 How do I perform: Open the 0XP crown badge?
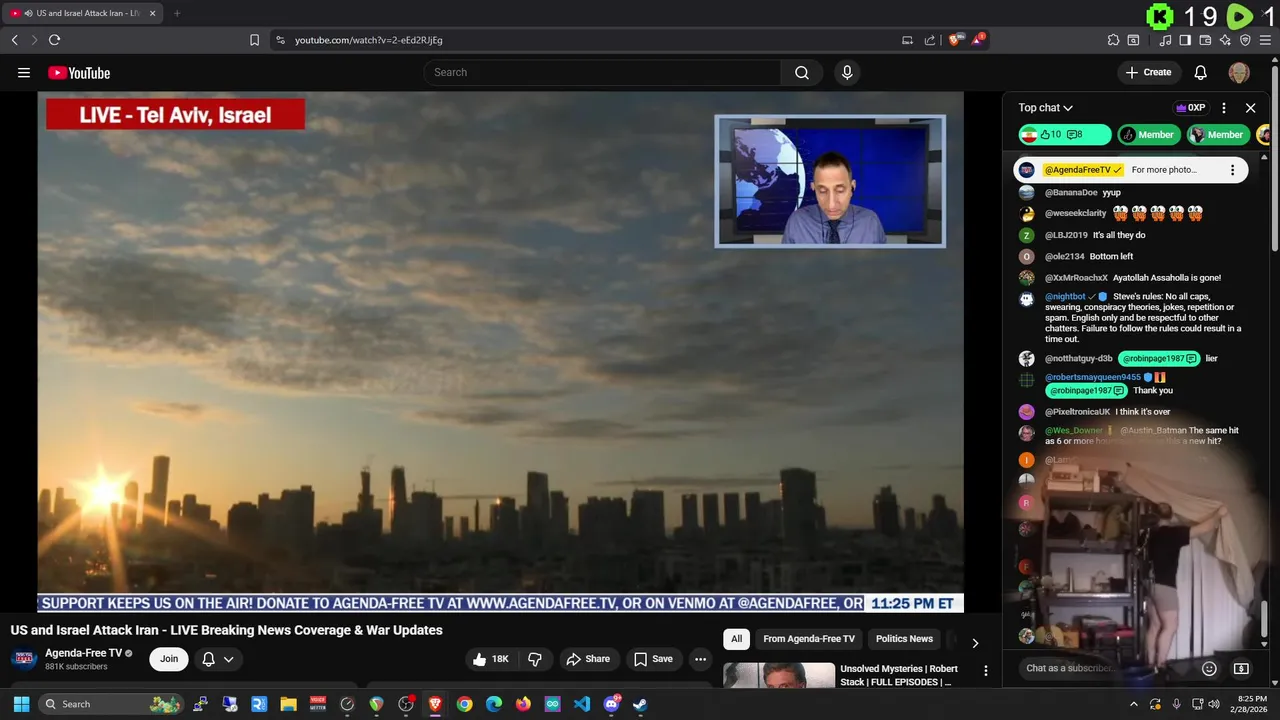click(x=1190, y=108)
